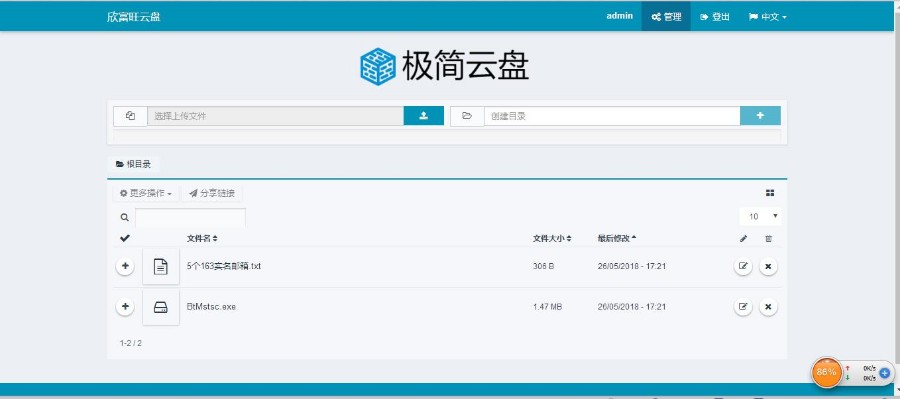Click the 1-2 / 2 pagination text
Viewport: 900px width, 399px height.
131,343
